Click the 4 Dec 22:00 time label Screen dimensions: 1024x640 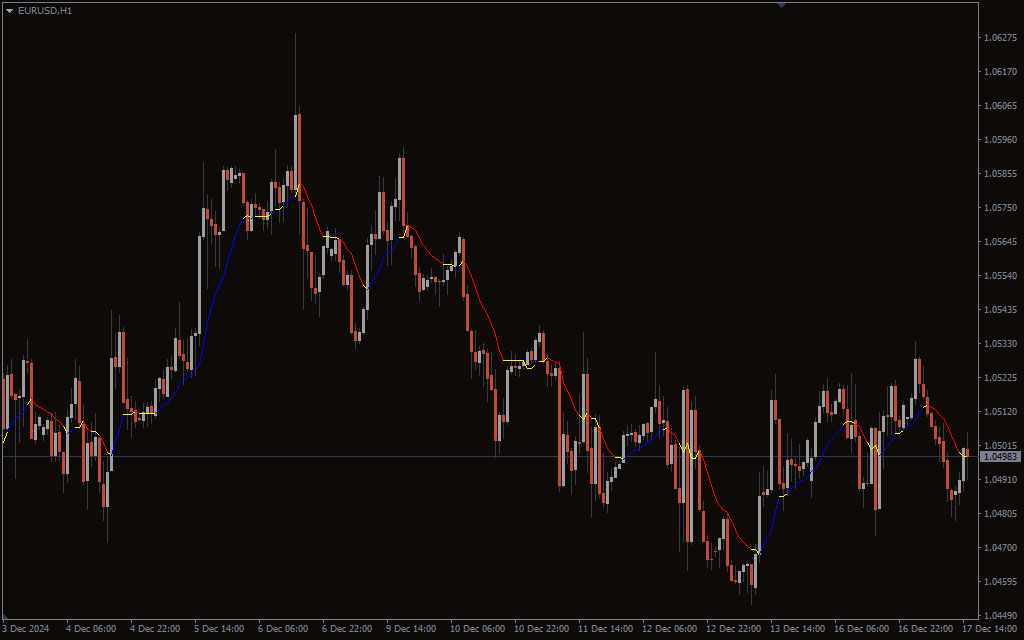pyautogui.click(x=155, y=629)
